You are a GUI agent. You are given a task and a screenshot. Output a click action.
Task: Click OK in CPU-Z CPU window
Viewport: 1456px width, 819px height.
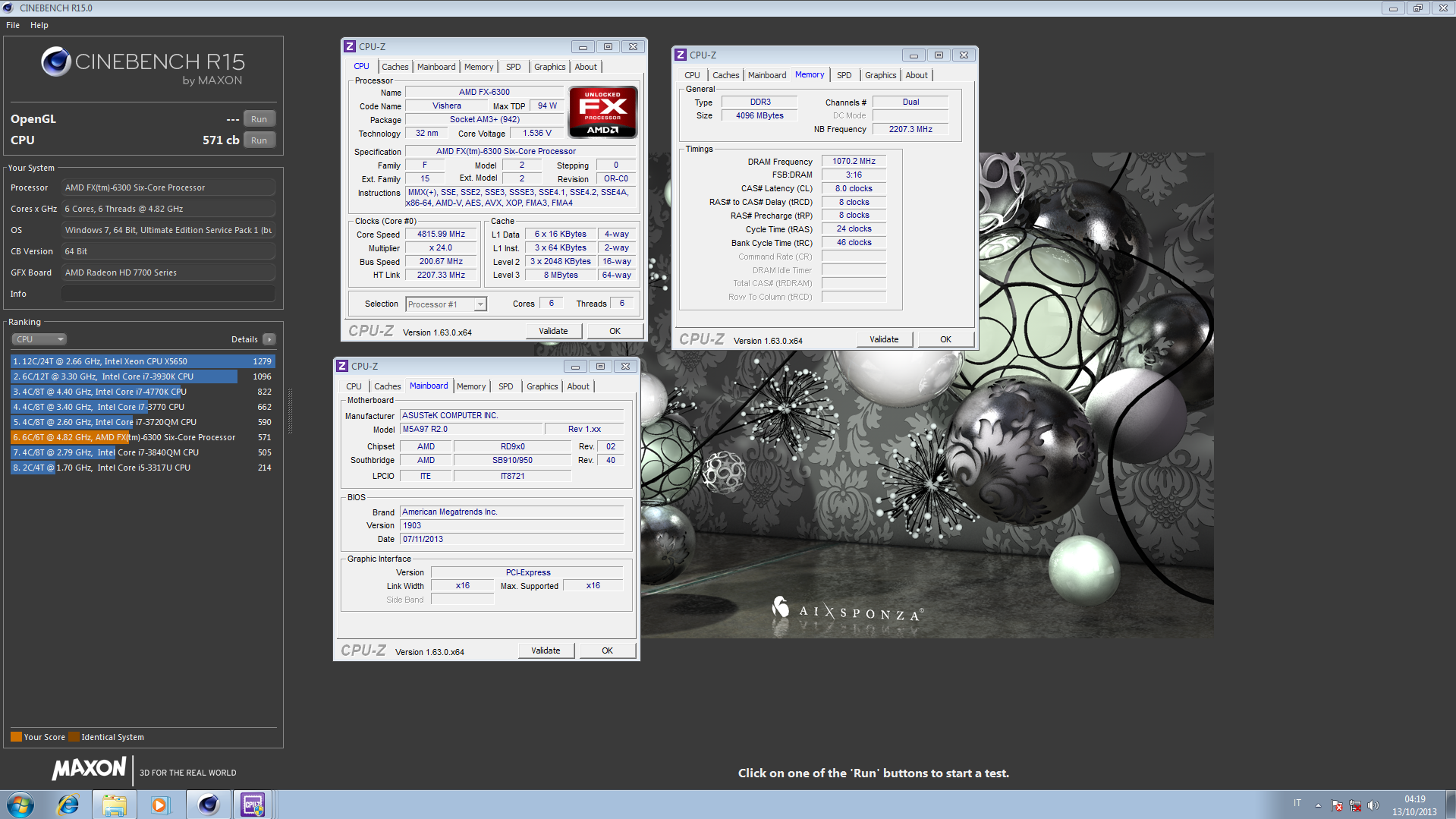coord(615,331)
